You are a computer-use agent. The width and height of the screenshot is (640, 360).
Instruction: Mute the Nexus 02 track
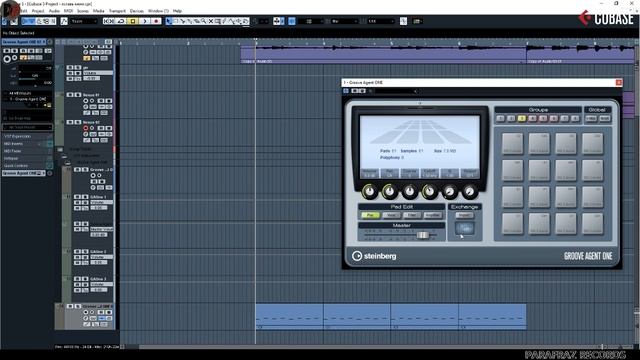[x=69, y=122]
